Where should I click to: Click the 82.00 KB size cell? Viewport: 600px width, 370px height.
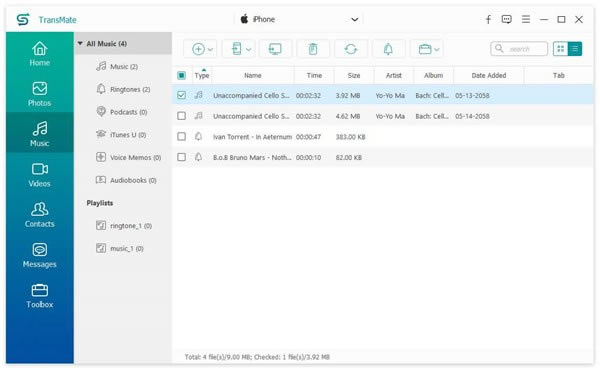point(349,157)
